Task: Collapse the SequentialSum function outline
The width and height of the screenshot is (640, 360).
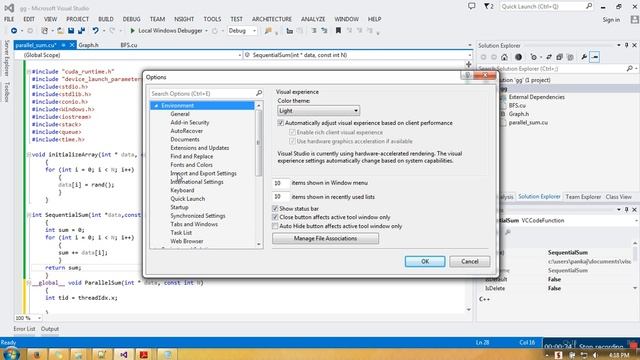Action: coord(29,215)
